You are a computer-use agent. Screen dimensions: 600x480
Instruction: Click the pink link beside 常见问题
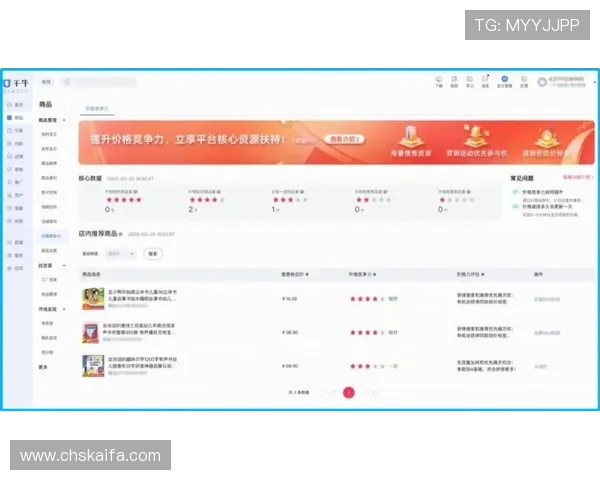click(x=576, y=177)
